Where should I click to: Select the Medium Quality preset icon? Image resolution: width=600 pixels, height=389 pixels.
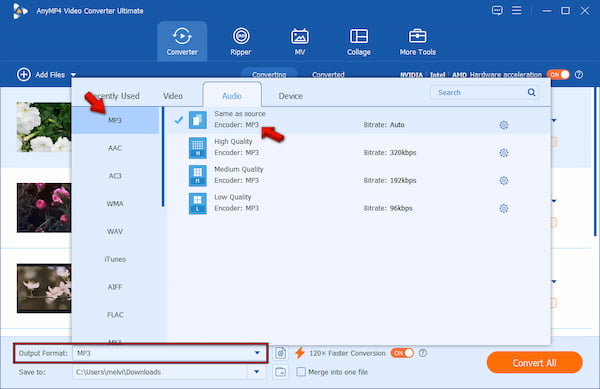[197, 176]
